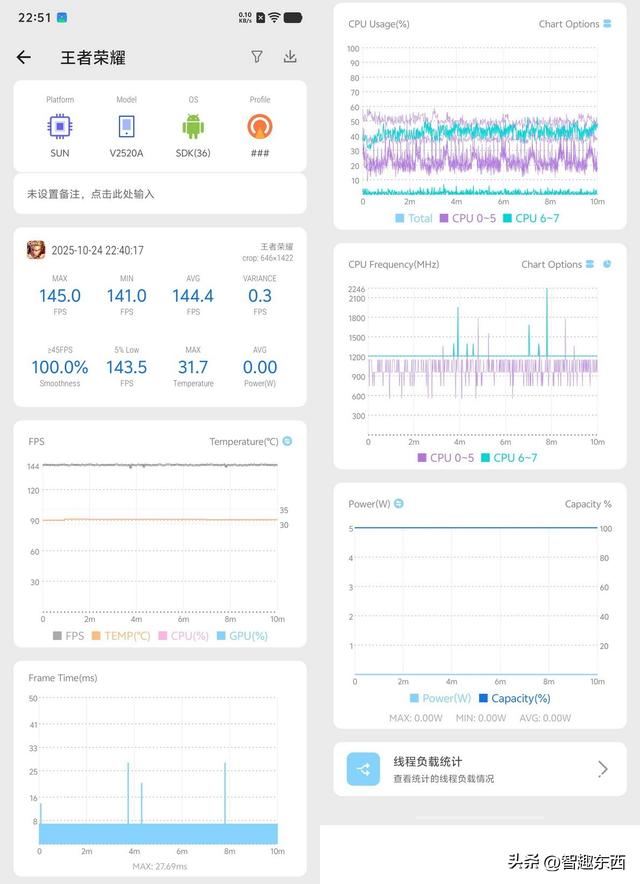The width and height of the screenshot is (640, 884).
Task: Tap the orange Profile icon
Action: [x=260, y=126]
